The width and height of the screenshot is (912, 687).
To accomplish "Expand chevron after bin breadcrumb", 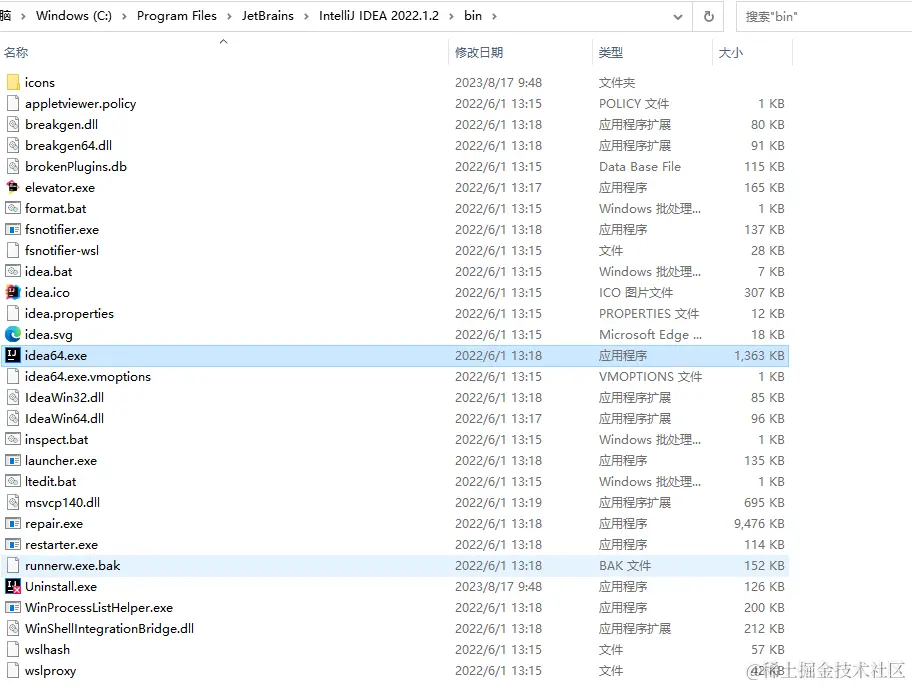I will [494, 16].
